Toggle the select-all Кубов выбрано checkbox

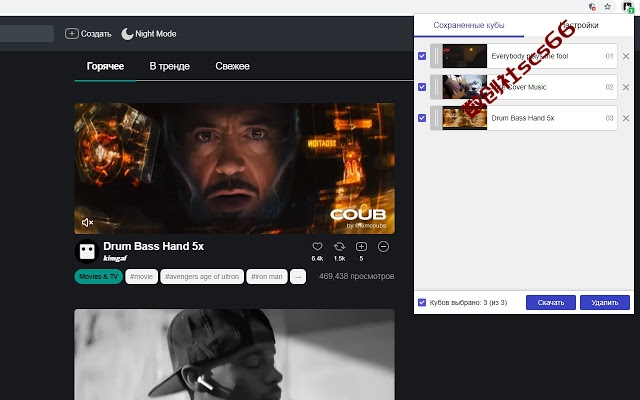click(x=422, y=302)
